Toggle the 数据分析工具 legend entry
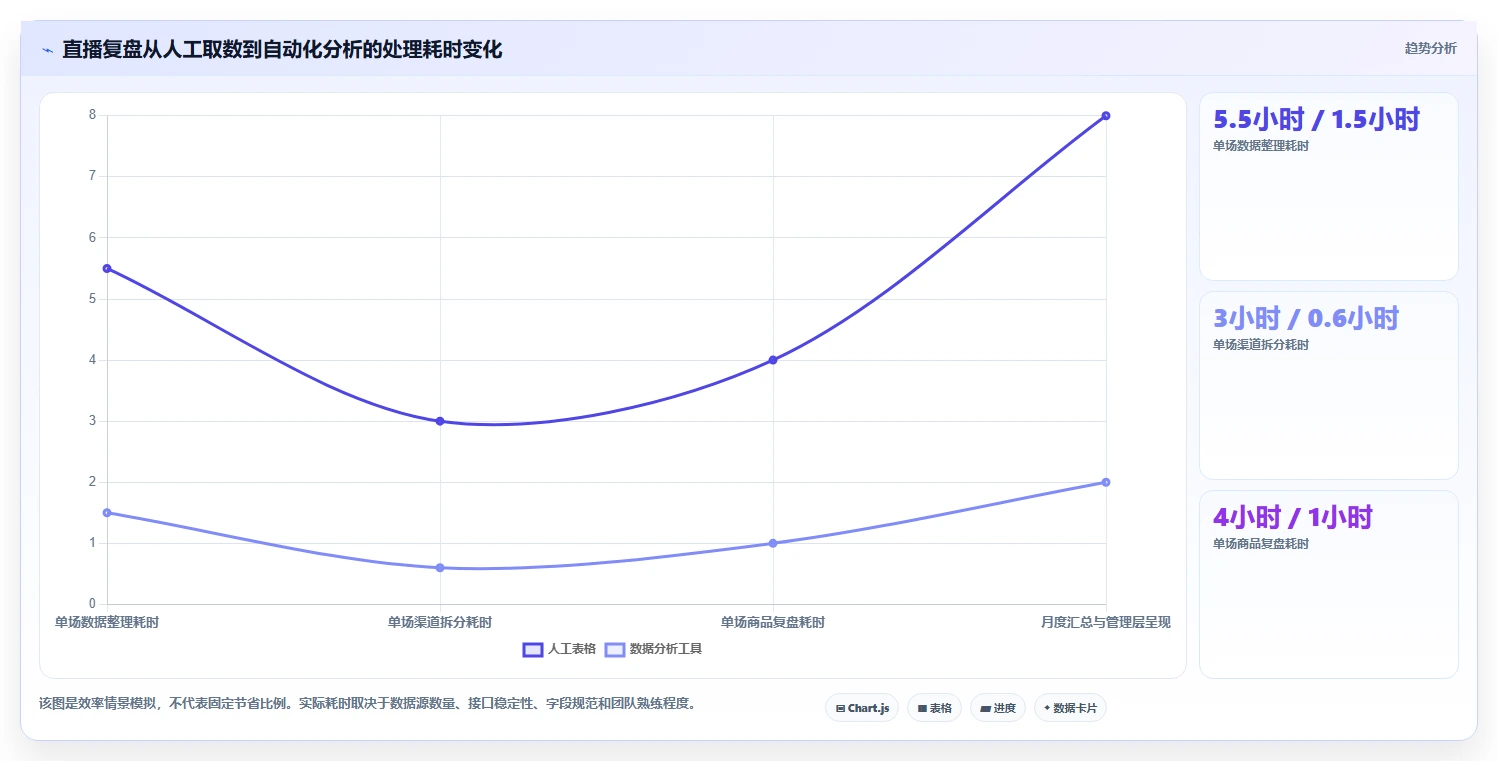This screenshot has height=761, width=1498. pyautogui.click(x=654, y=649)
